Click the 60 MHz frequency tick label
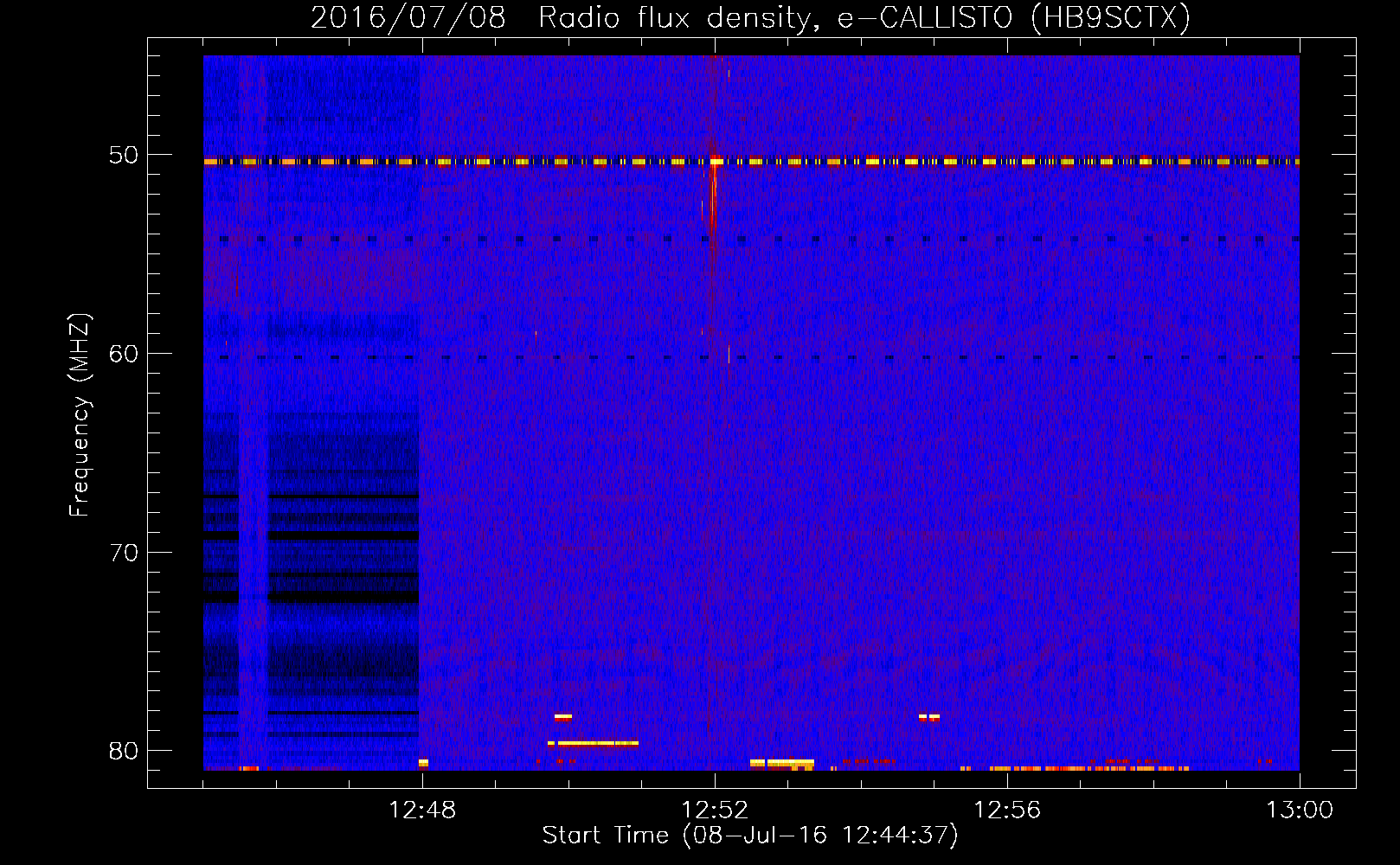 tap(124, 353)
